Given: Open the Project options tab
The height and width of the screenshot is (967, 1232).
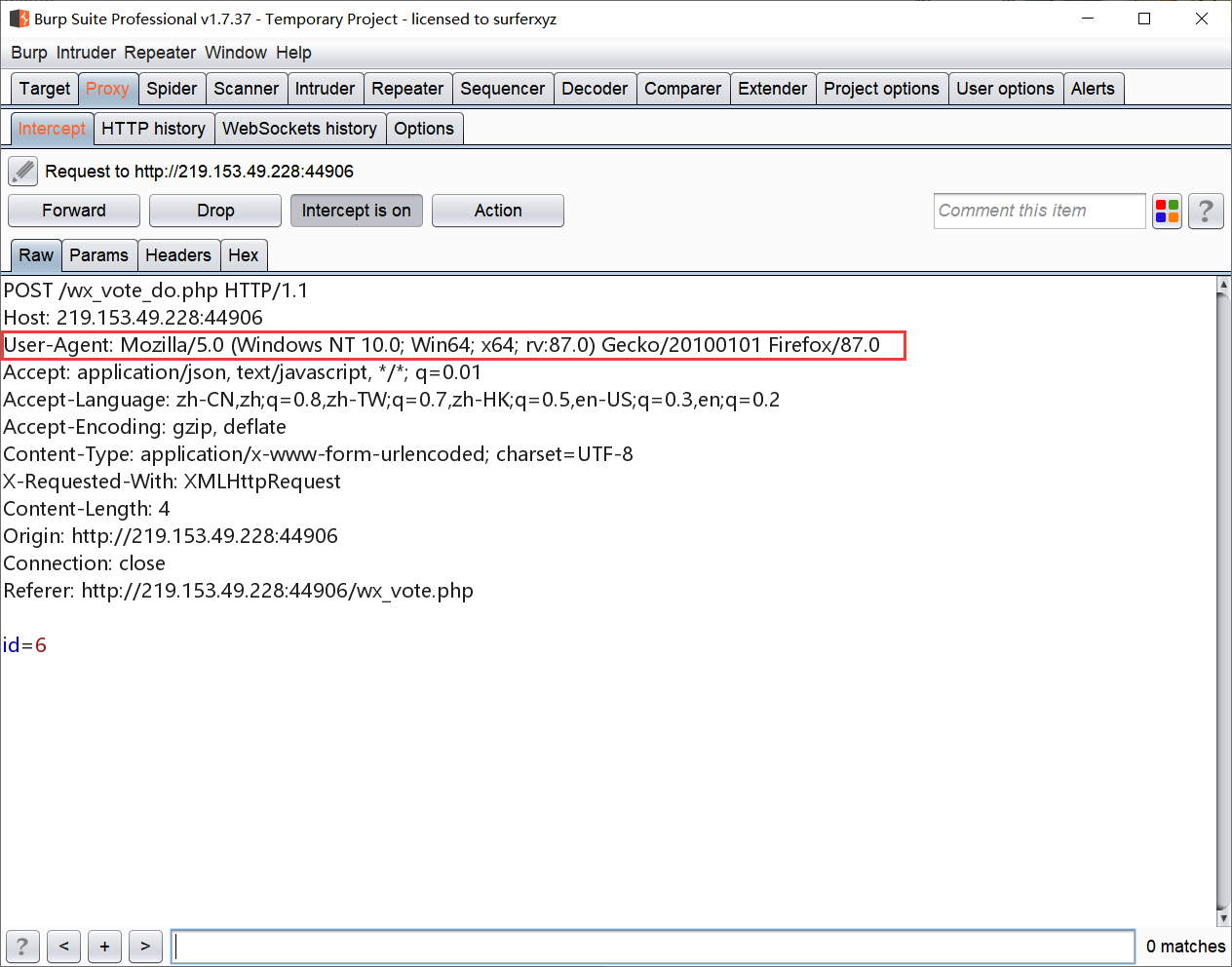Looking at the screenshot, I should pyautogui.click(x=882, y=89).
